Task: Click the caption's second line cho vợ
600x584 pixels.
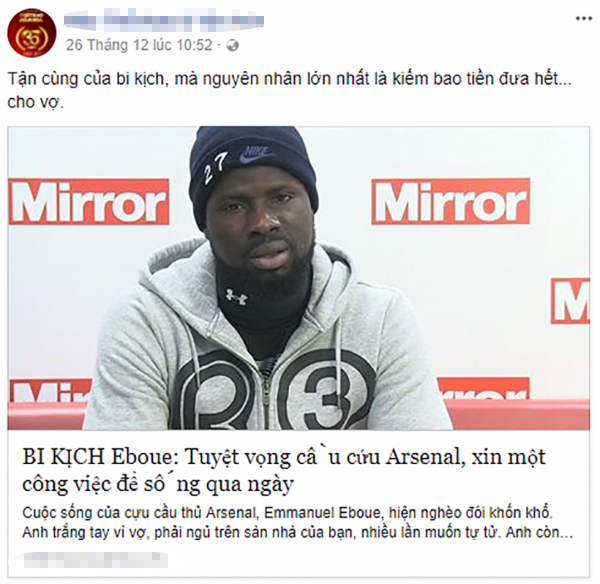Action: [x=36, y=103]
